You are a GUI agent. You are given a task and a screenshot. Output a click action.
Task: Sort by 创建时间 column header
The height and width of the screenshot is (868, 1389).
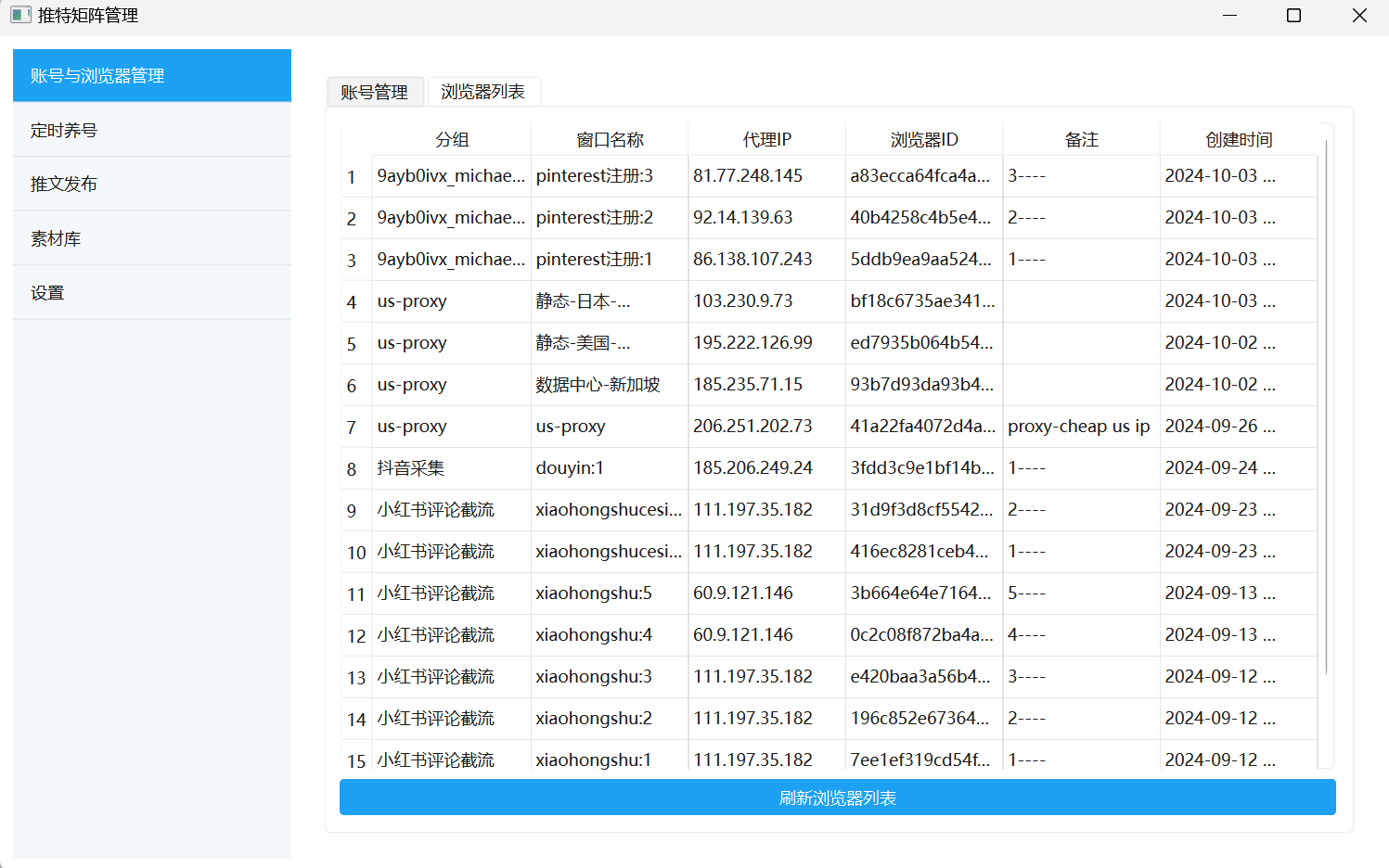point(1238,140)
